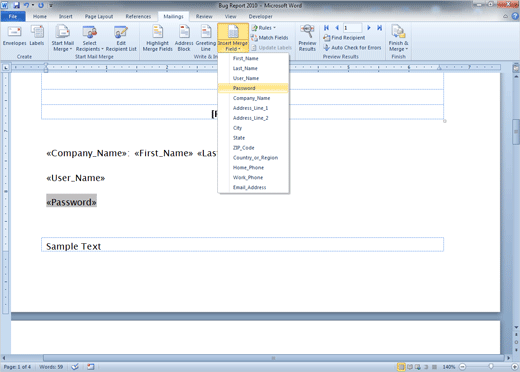Switch to Page Layout tab
520x372 pixels.
click(x=99, y=16)
